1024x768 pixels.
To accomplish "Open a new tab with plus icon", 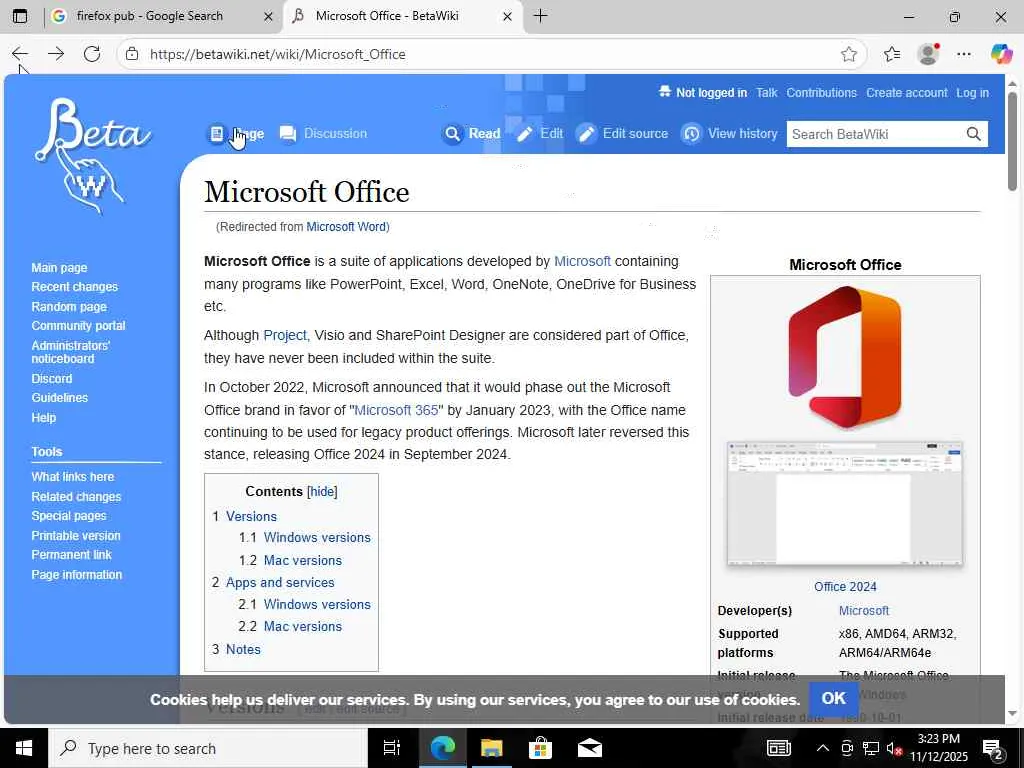I will (x=541, y=16).
